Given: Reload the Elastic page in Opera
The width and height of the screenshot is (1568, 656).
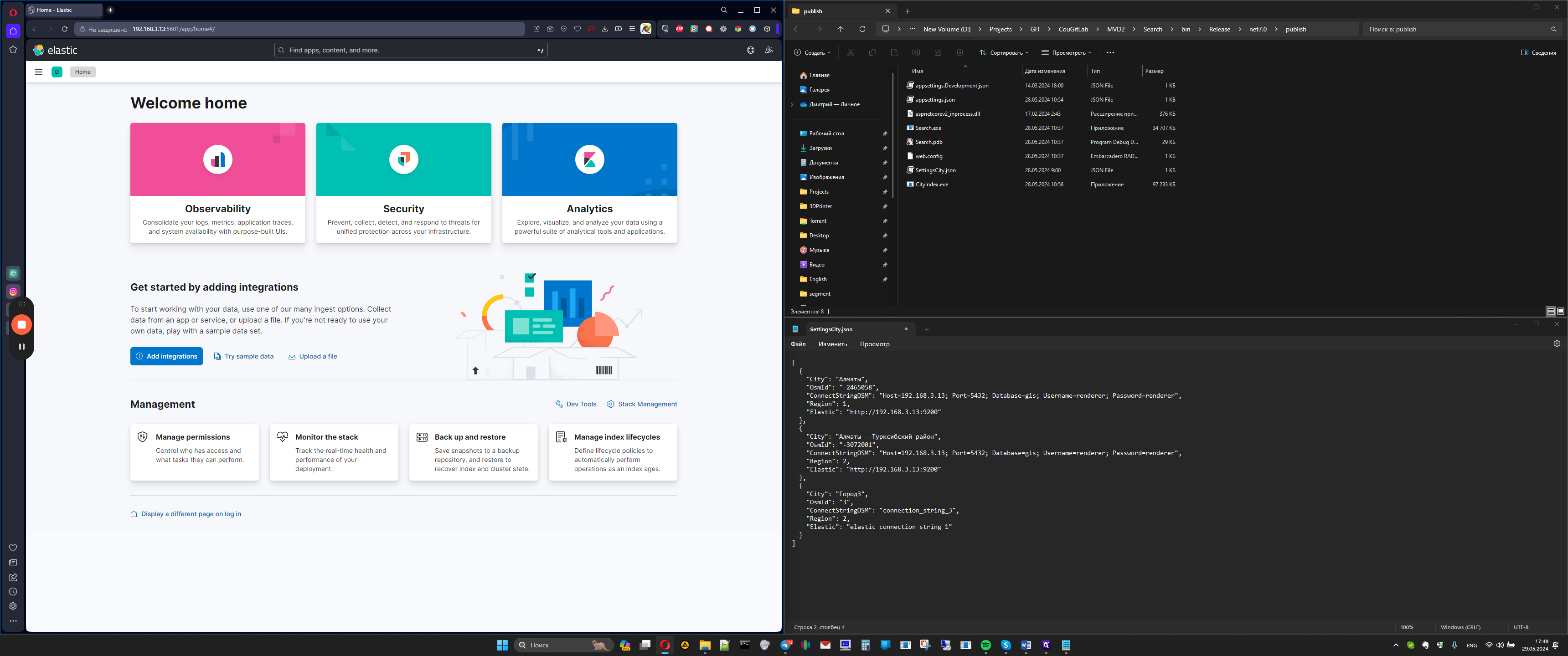Looking at the screenshot, I should tap(65, 29).
